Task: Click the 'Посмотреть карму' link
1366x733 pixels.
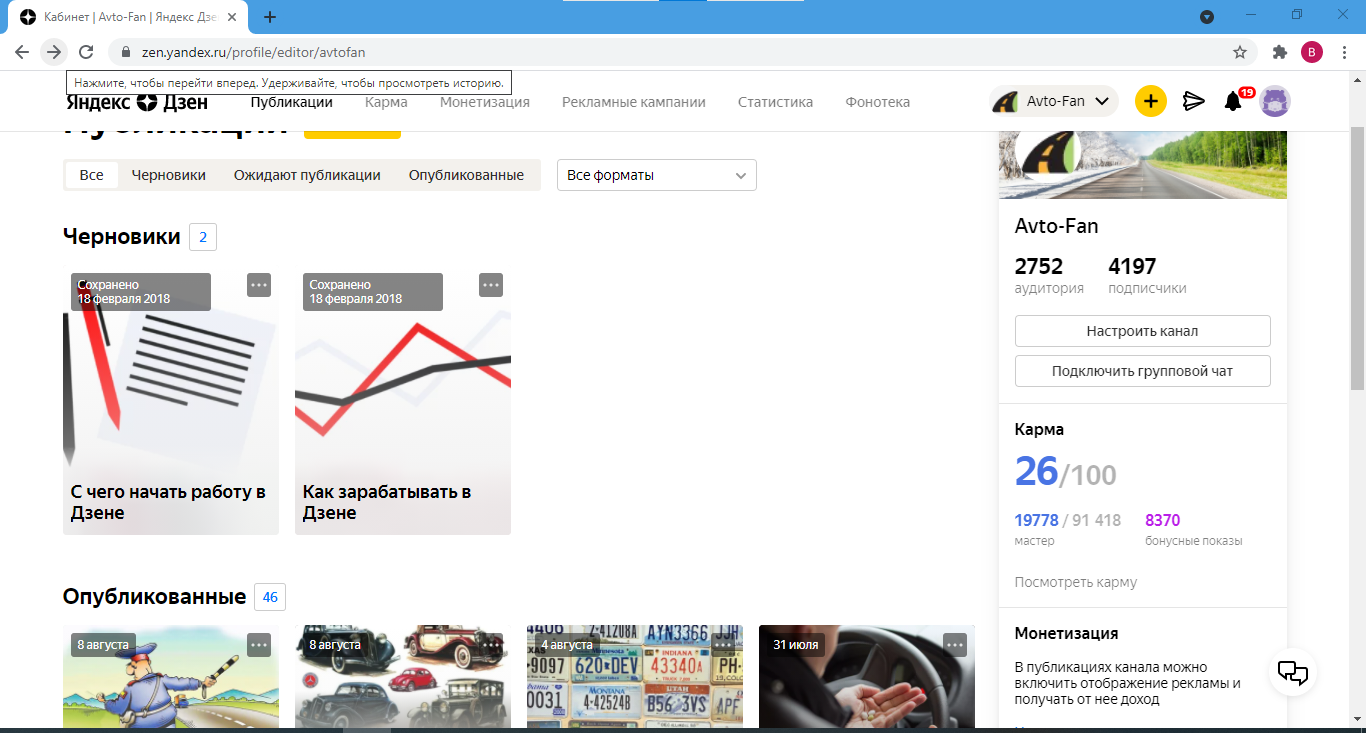Action: pyautogui.click(x=1076, y=582)
